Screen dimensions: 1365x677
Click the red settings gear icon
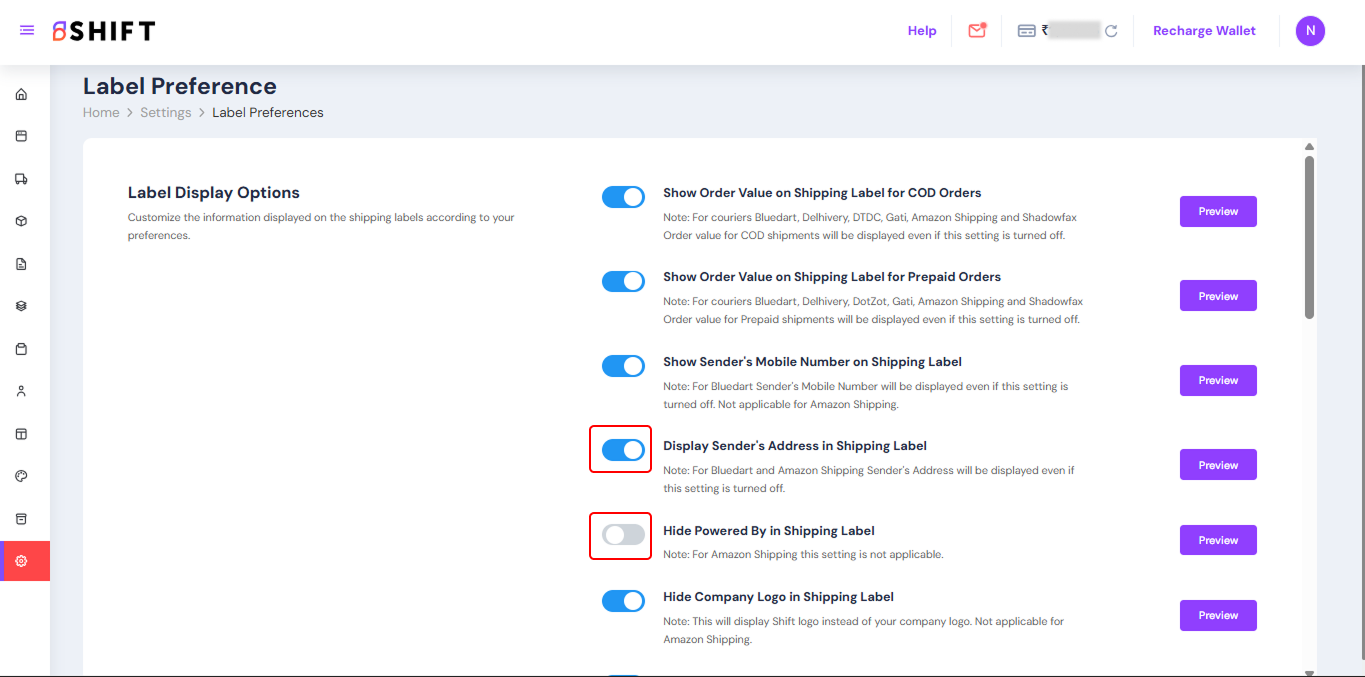[22, 561]
